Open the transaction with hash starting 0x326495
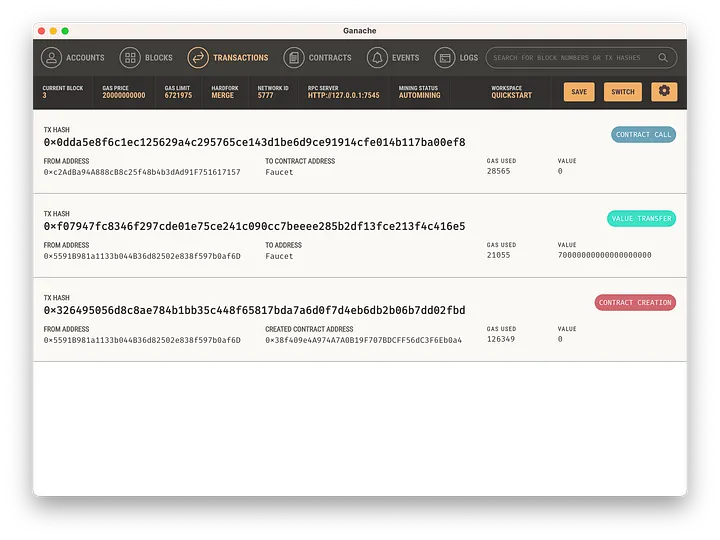Screen dimensions: 720x540 pyautogui.click(x=254, y=310)
